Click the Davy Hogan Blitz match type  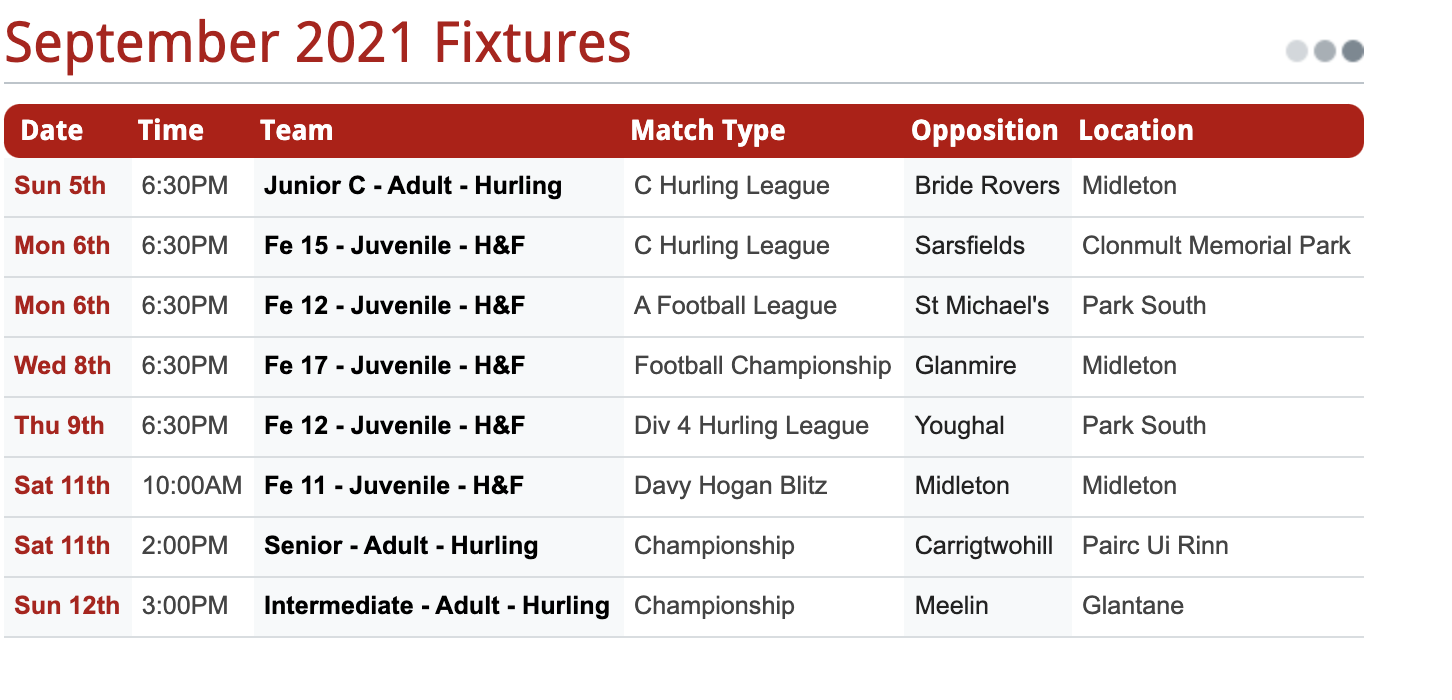coord(731,486)
